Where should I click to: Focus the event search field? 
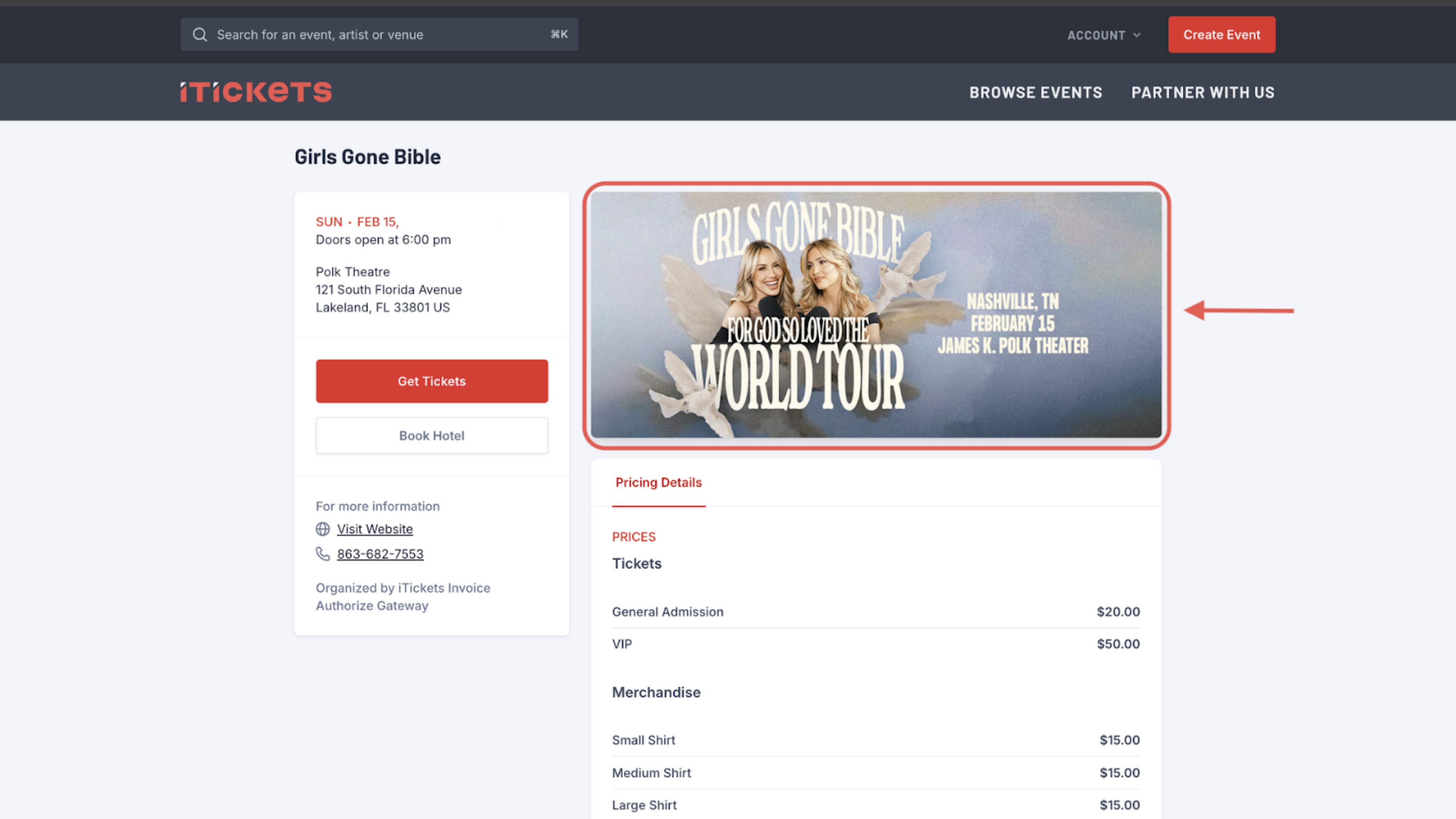point(379,35)
